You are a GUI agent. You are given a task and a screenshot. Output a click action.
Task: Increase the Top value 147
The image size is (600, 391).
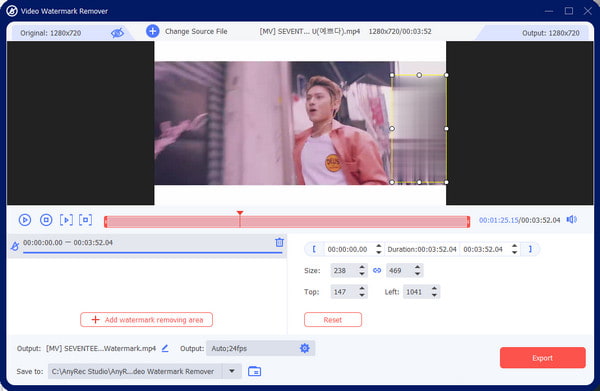coord(362,288)
